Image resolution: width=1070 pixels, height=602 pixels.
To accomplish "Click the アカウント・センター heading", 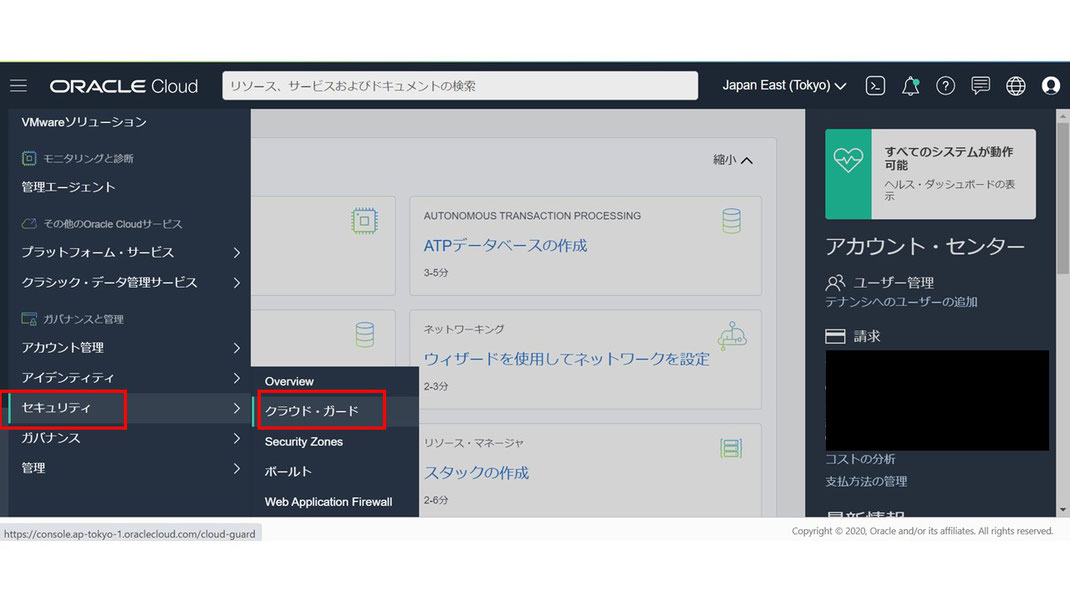I will coord(925,246).
